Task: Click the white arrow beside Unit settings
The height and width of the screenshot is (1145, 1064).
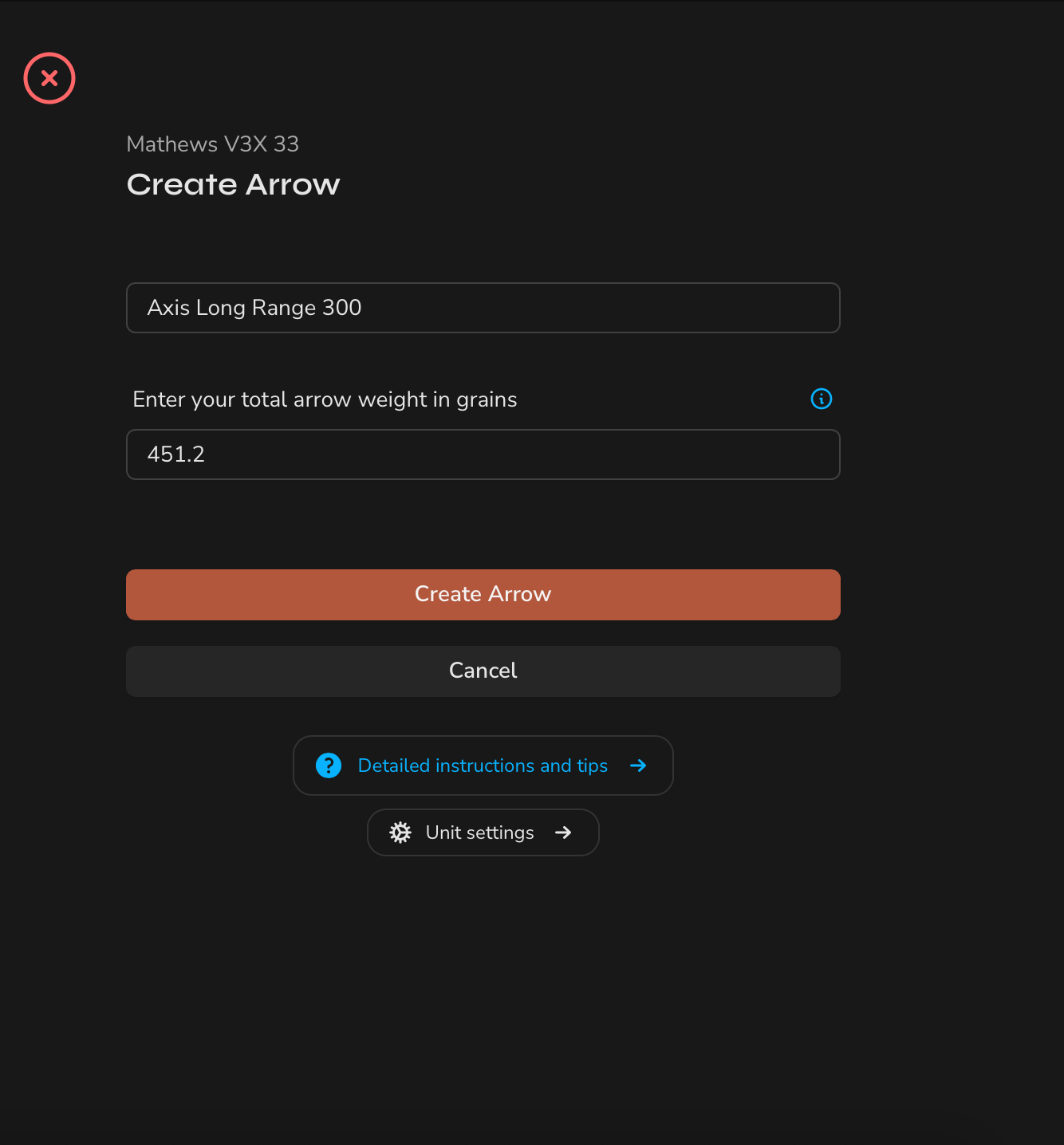Action: click(563, 832)
